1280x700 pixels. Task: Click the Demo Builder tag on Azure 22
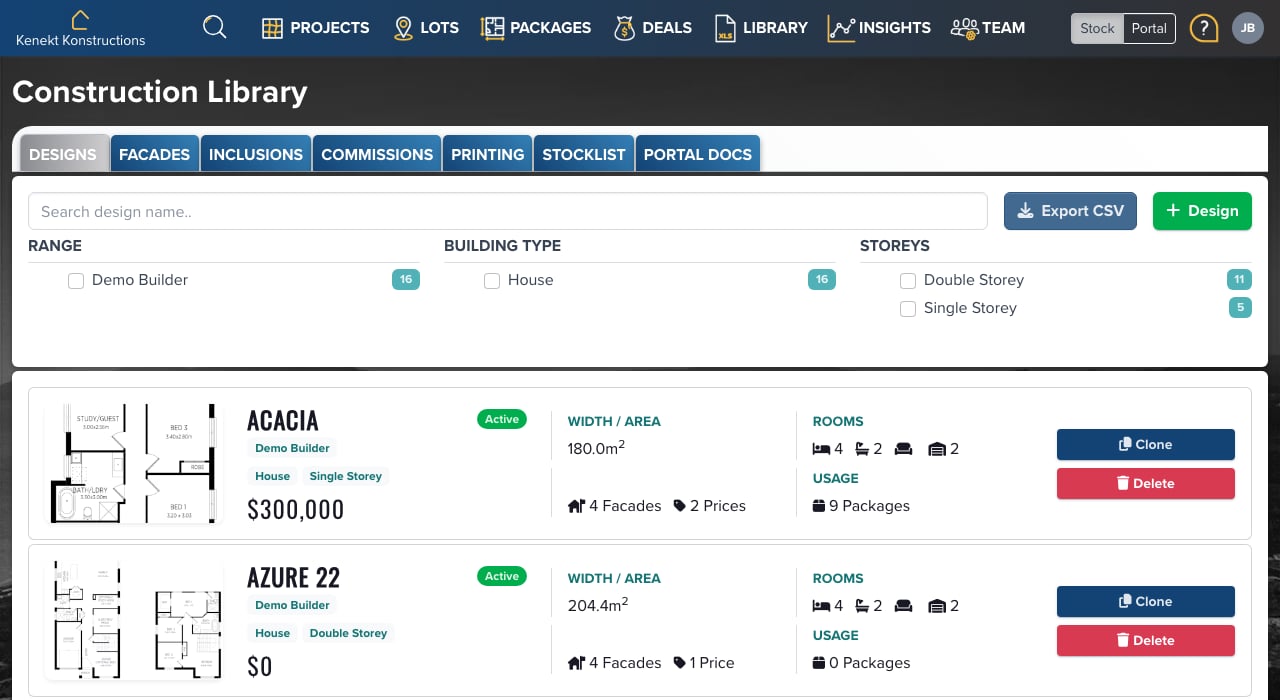click(x=292, y=605)
